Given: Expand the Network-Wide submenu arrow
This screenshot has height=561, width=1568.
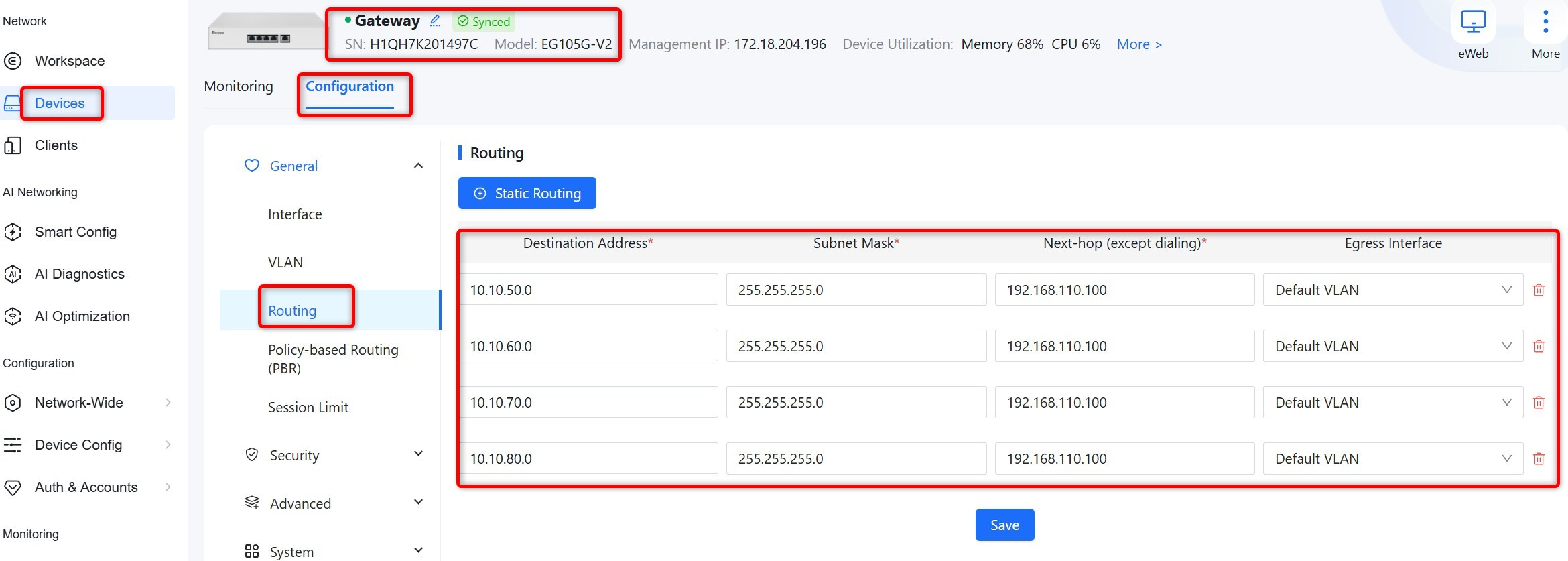Looking at the screenshot, I should (x=168, y=402).
